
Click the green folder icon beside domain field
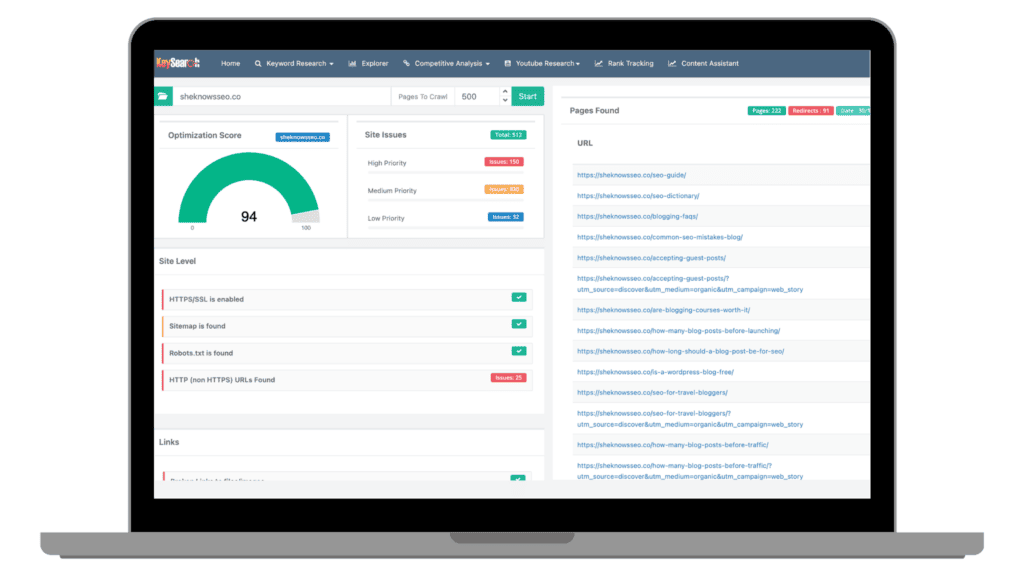(x=163, y=96)
